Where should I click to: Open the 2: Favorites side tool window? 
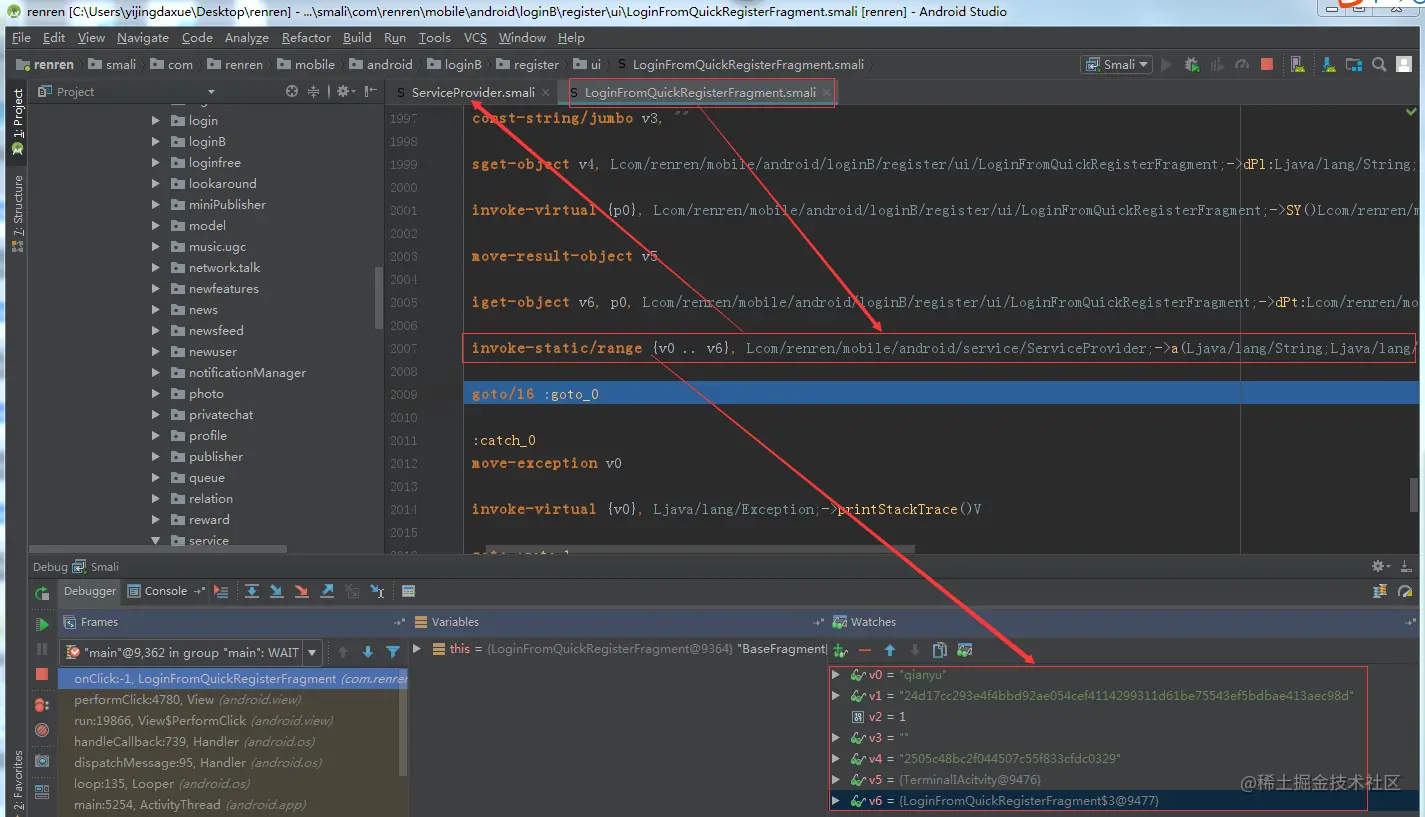(17, 782)
